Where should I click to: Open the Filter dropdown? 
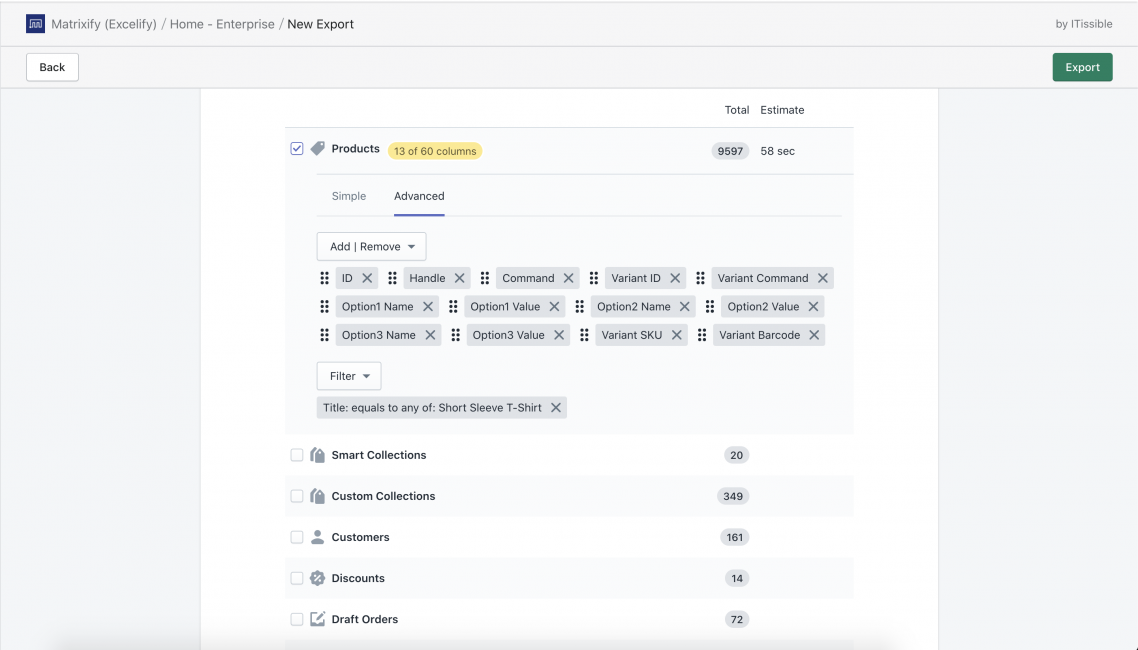[348, 375]
